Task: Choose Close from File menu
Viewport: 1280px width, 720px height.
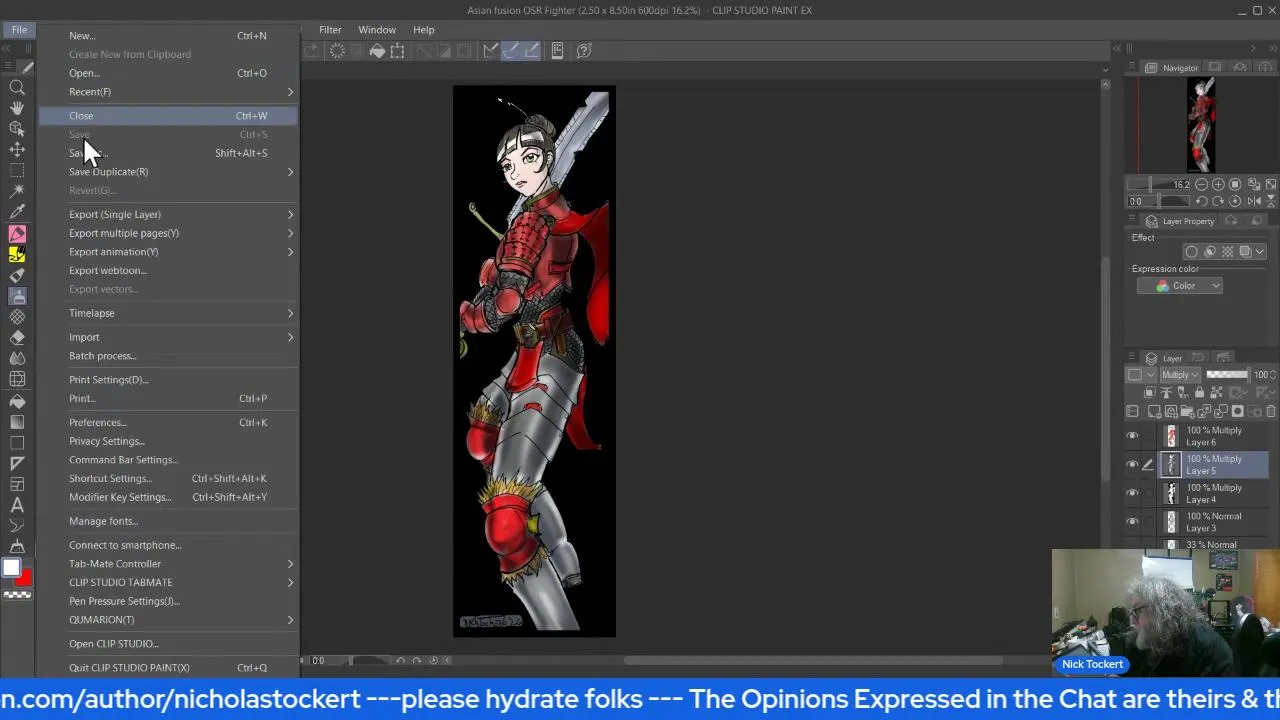Action: point(168,116)
